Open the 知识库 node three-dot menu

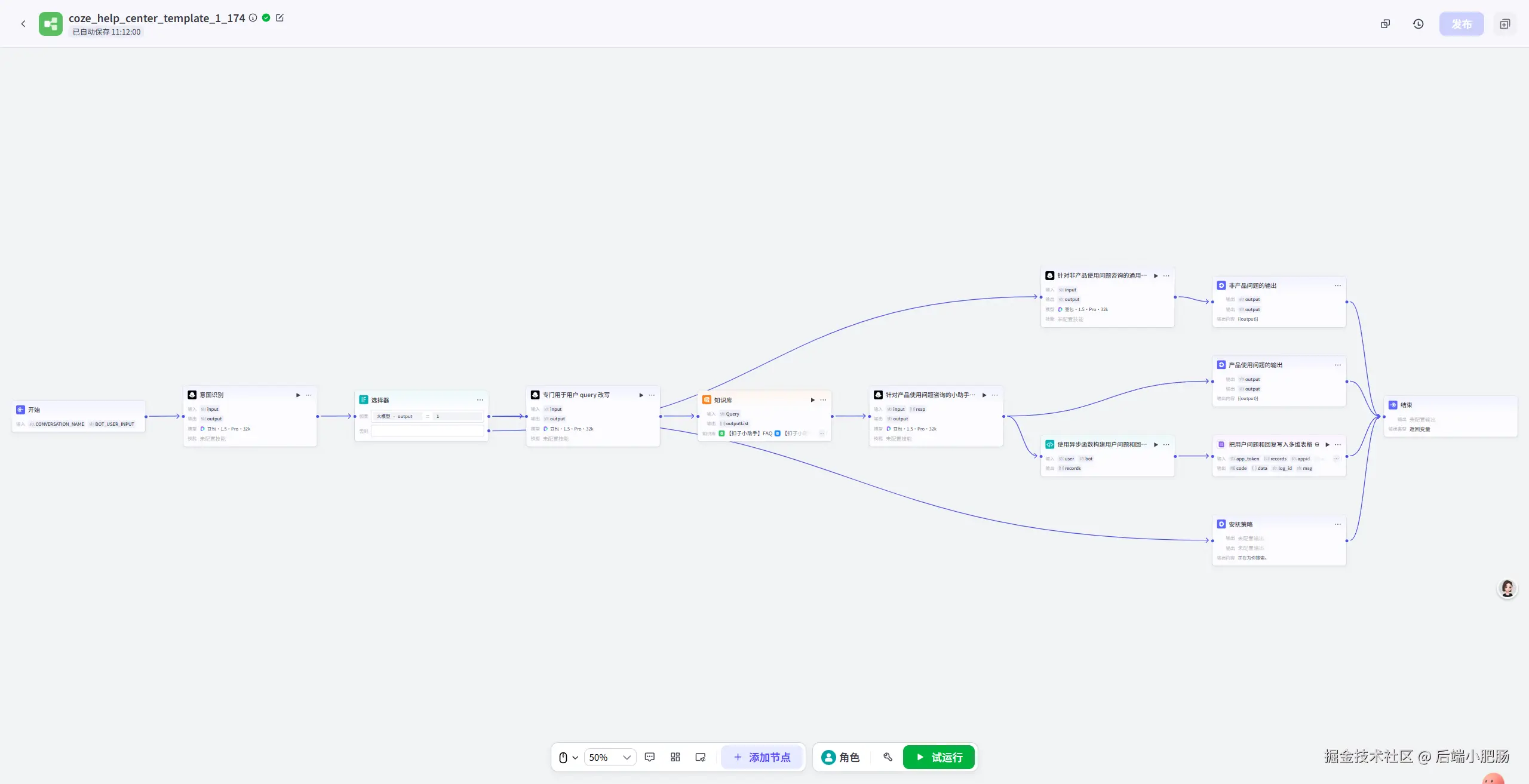click(823, 400)
